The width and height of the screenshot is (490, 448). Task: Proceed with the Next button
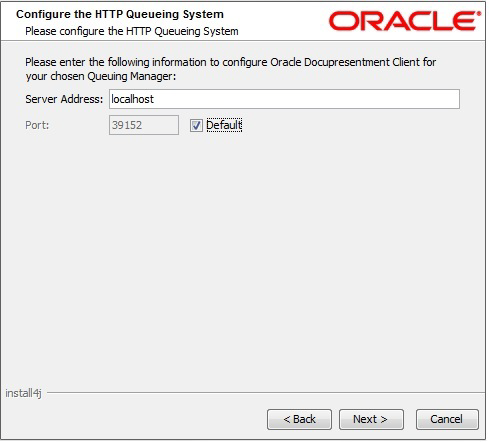click(371, 419)
